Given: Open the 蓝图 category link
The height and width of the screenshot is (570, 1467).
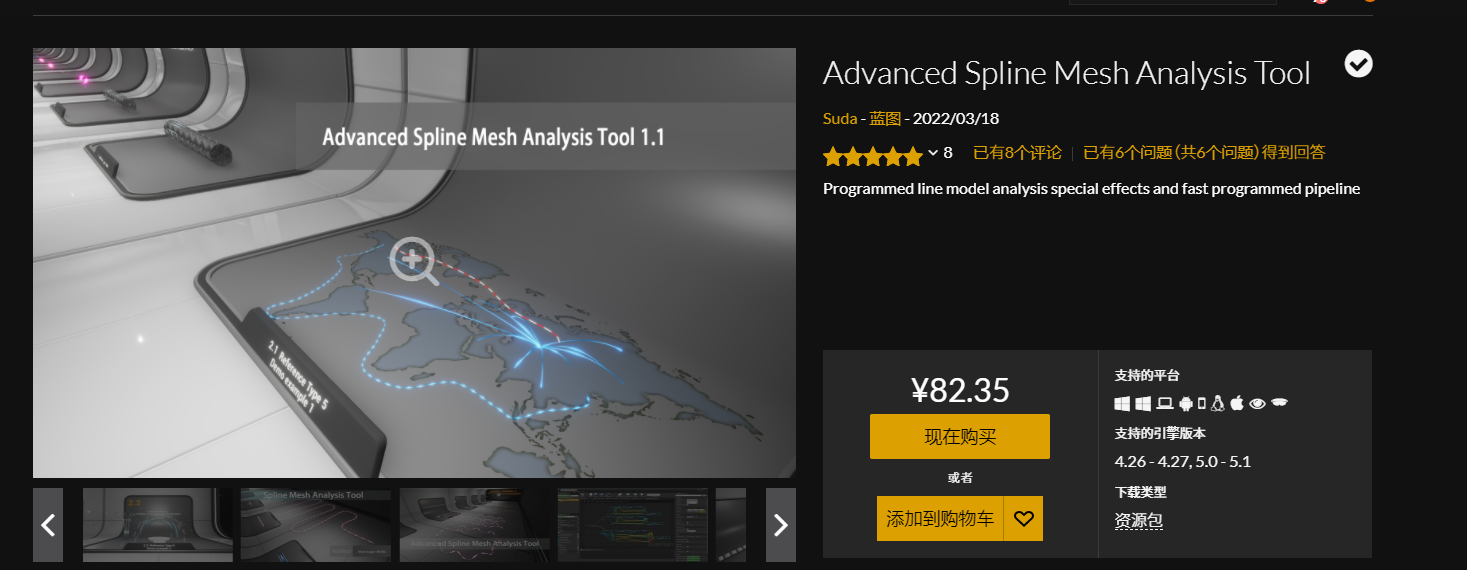Looking at the screenshot, I should (x=885, y=118).
